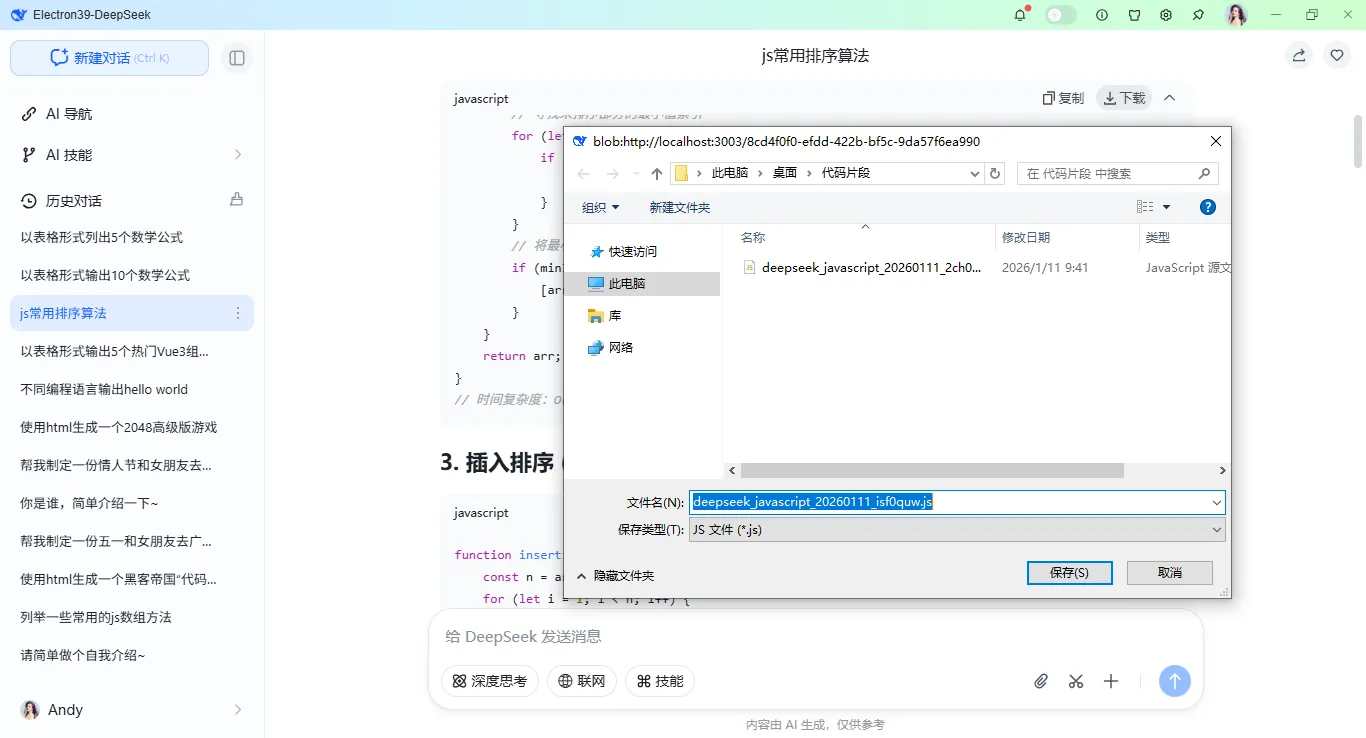Click the 保存(S) save button
This screenshot has width=1366, height=738.
1069,572
